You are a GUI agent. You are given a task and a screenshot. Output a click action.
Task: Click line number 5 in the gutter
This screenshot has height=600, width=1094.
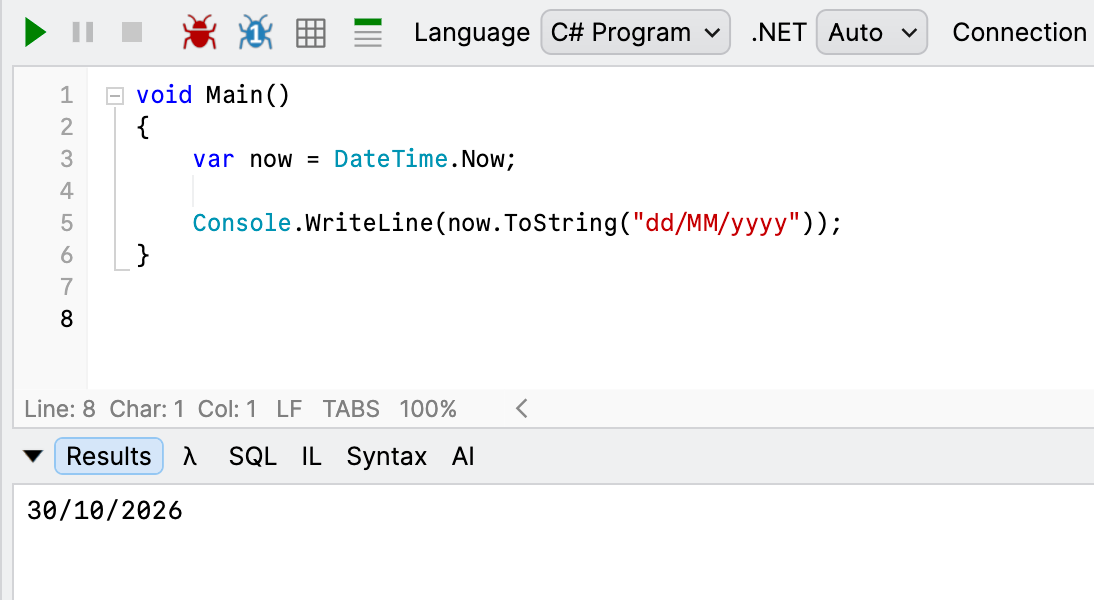point(66,223)
